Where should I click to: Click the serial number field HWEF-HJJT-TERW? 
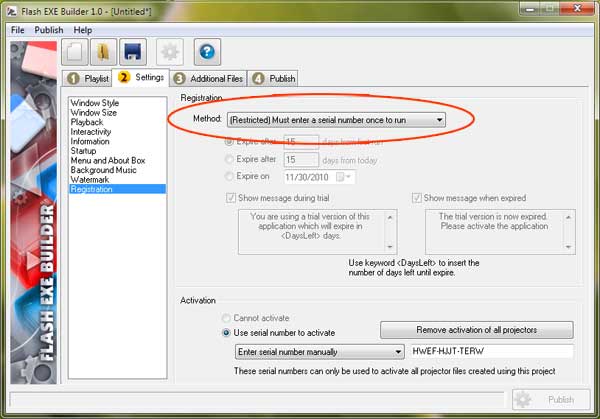click(x=492, y=351)
